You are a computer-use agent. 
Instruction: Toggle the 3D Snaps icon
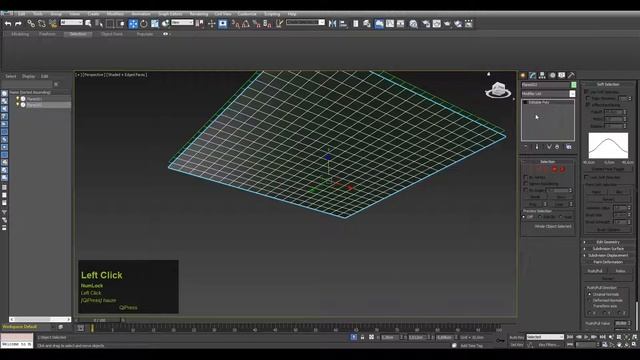236,24
